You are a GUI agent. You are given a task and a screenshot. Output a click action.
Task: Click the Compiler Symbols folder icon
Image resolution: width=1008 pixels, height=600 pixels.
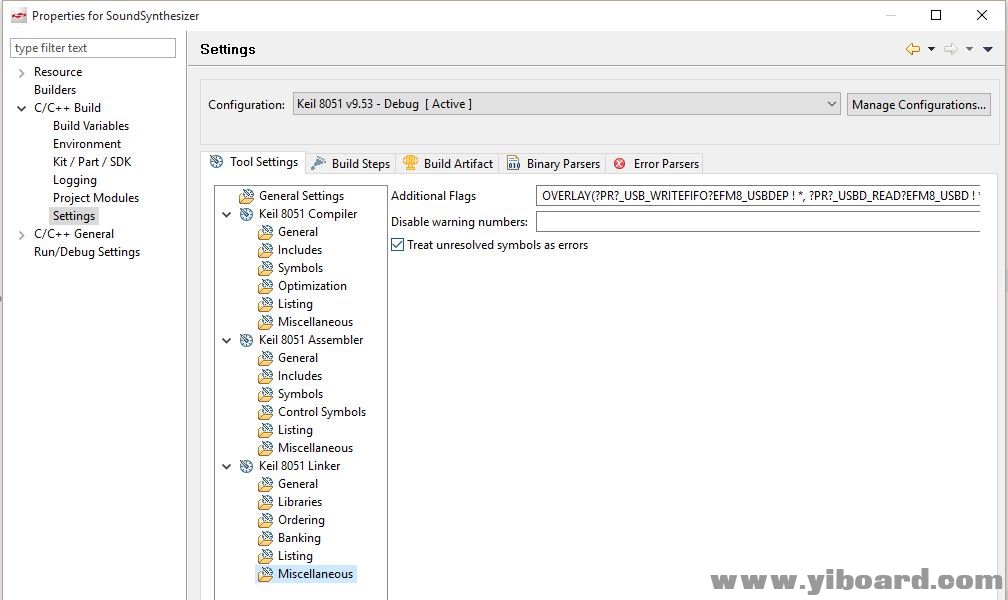click(x=266, y=268)
